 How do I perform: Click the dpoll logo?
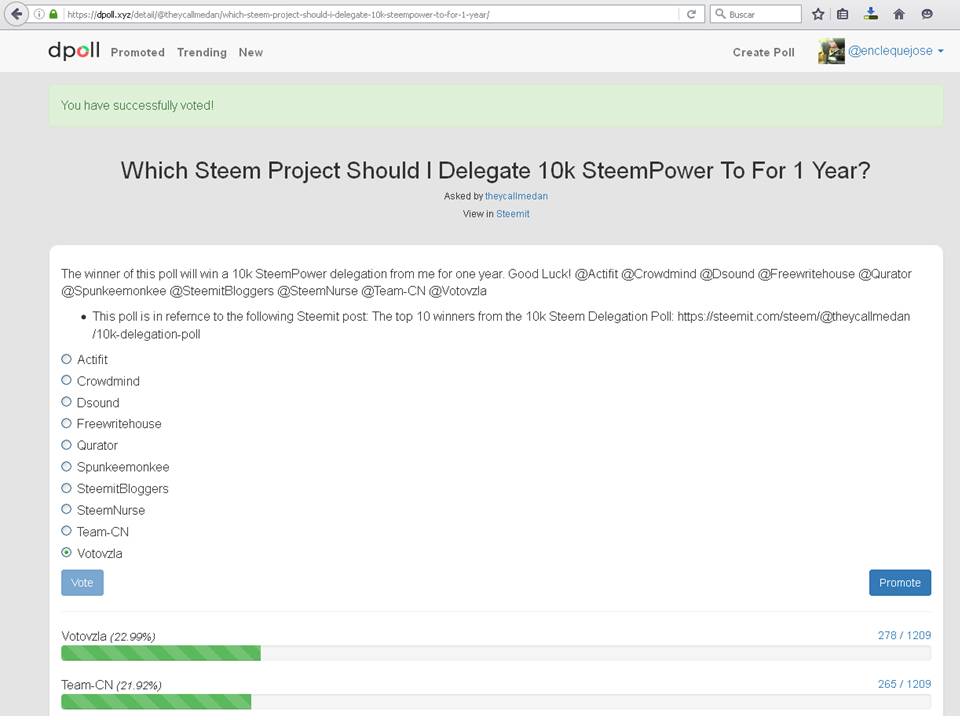pyautogui.click(x=74, y=51)
